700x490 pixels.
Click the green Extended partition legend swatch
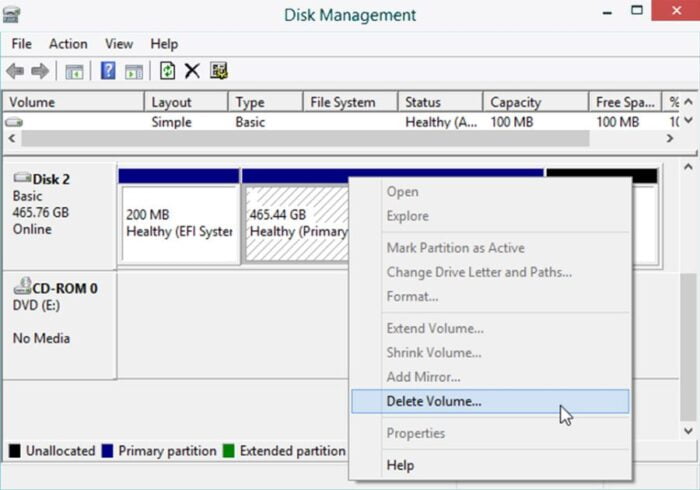click(229, 451)
